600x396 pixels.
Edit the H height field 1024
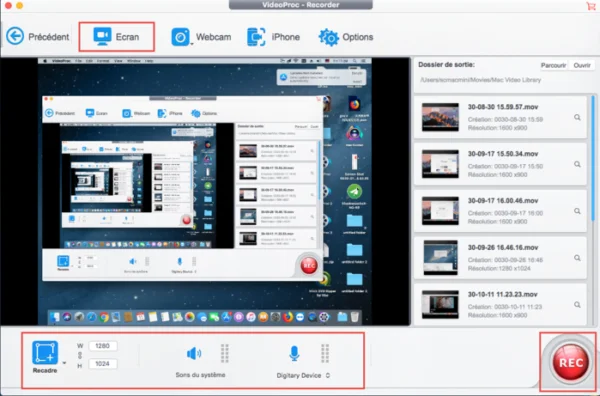pyautogui.click(x=103, y=363)
